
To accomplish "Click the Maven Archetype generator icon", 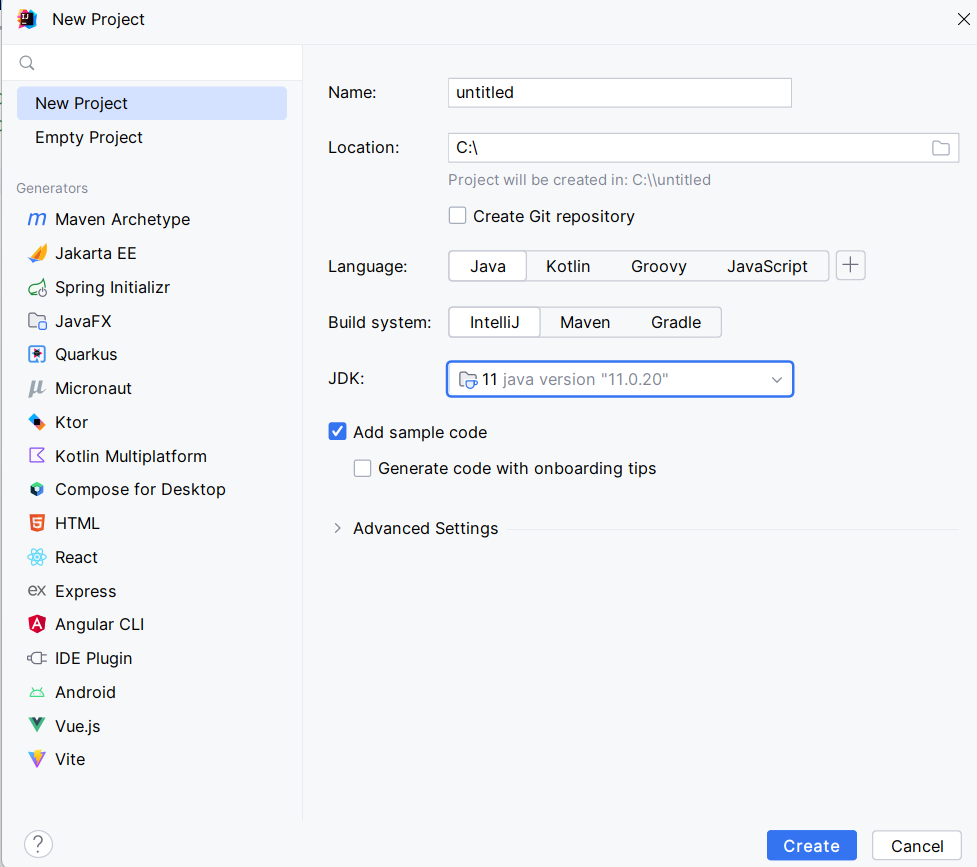I will tap(37, 219).
